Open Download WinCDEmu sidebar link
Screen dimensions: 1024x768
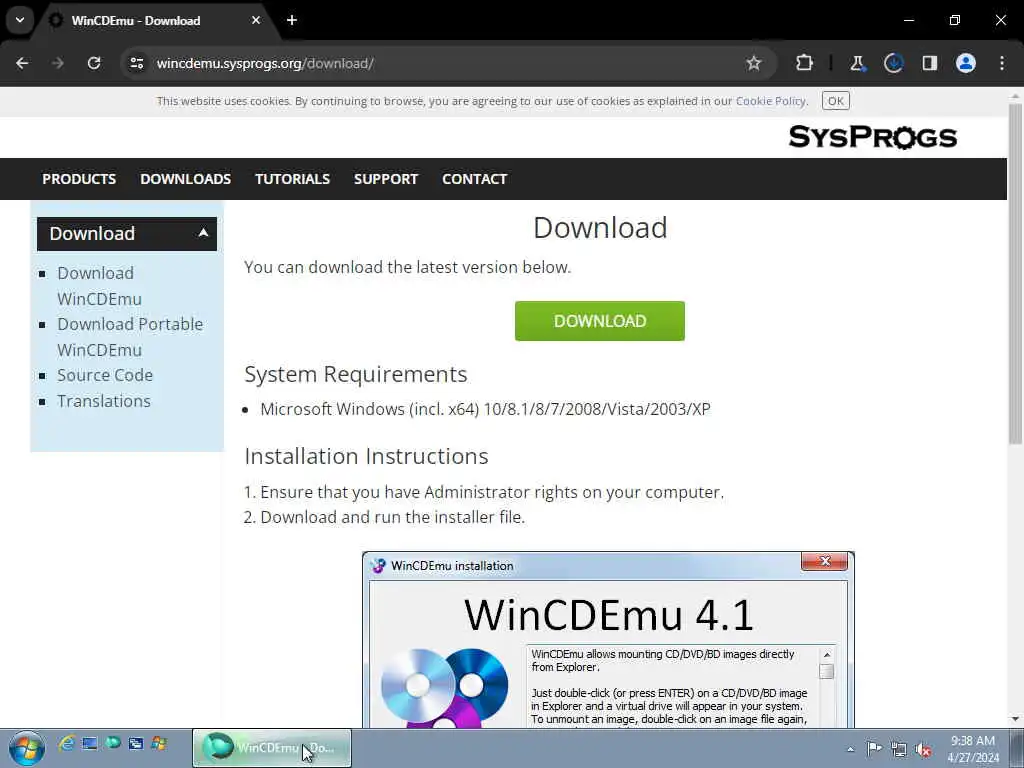click(x=99, y=286)
